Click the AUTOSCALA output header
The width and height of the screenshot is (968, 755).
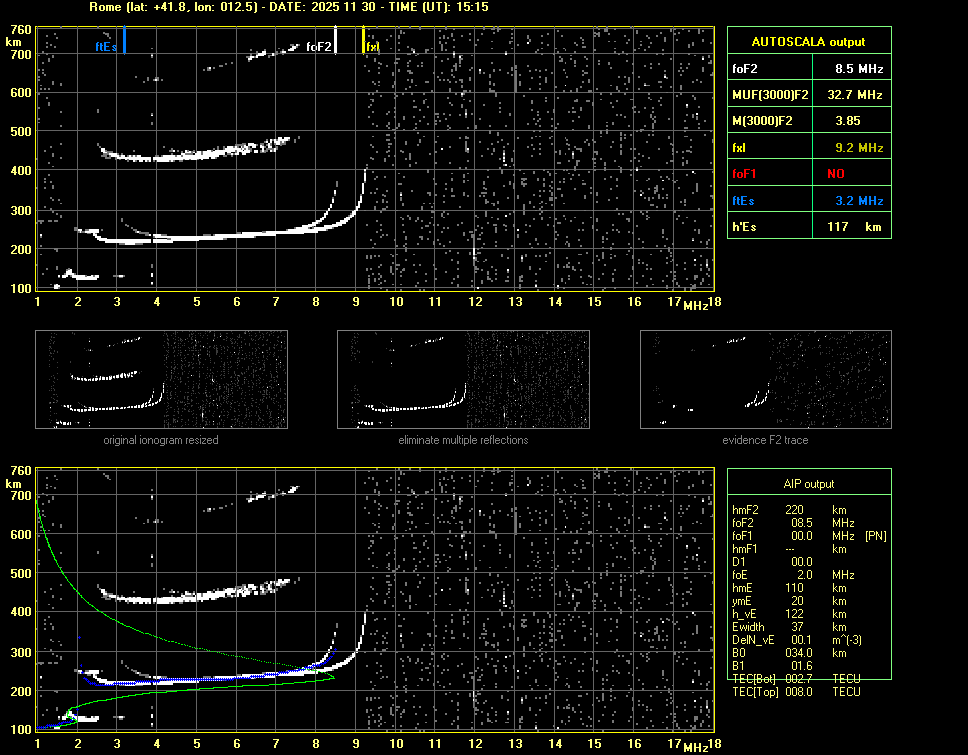pyautogui.click(x=808, y=42)
